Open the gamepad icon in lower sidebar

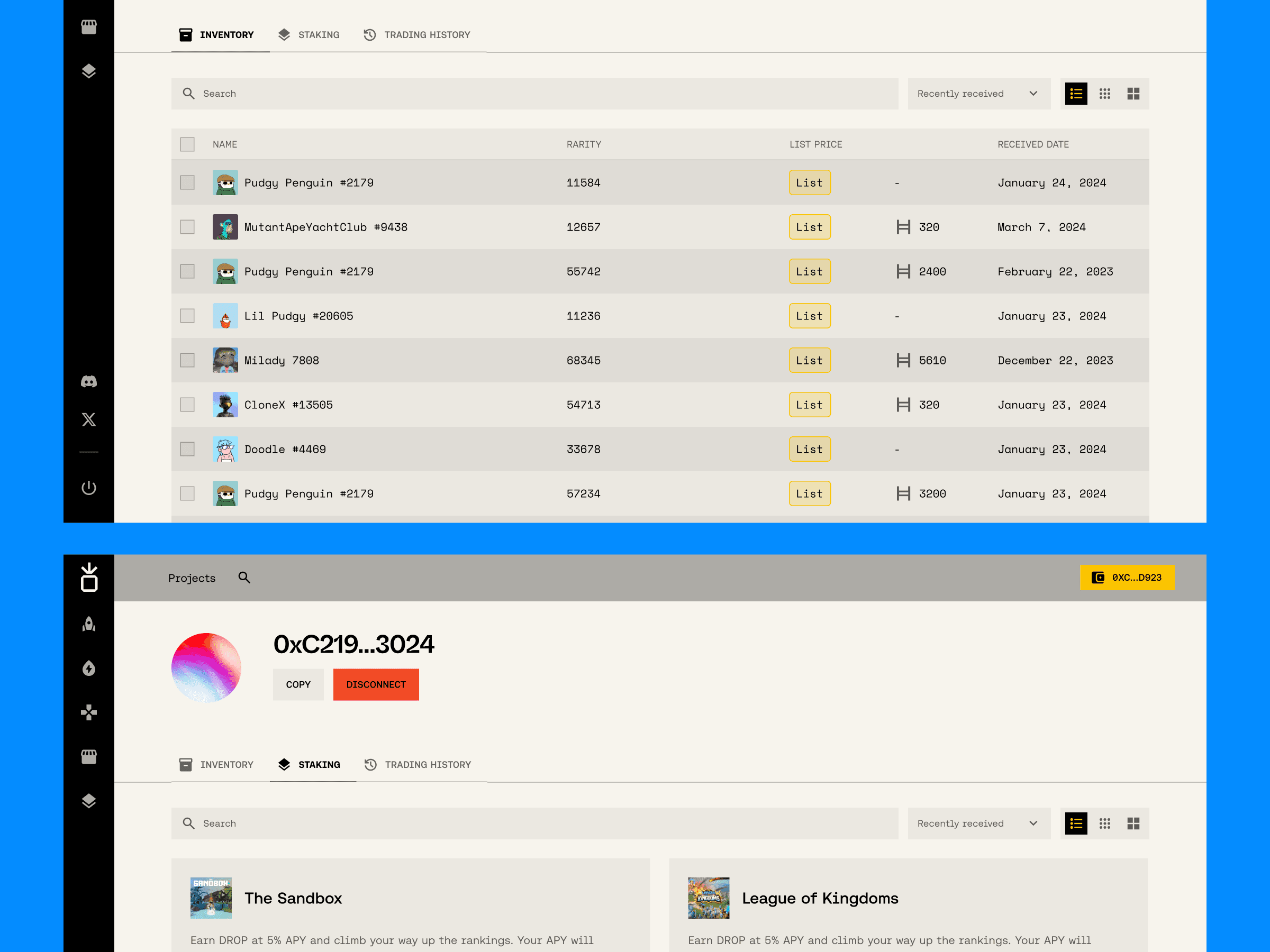pos(88,713)
